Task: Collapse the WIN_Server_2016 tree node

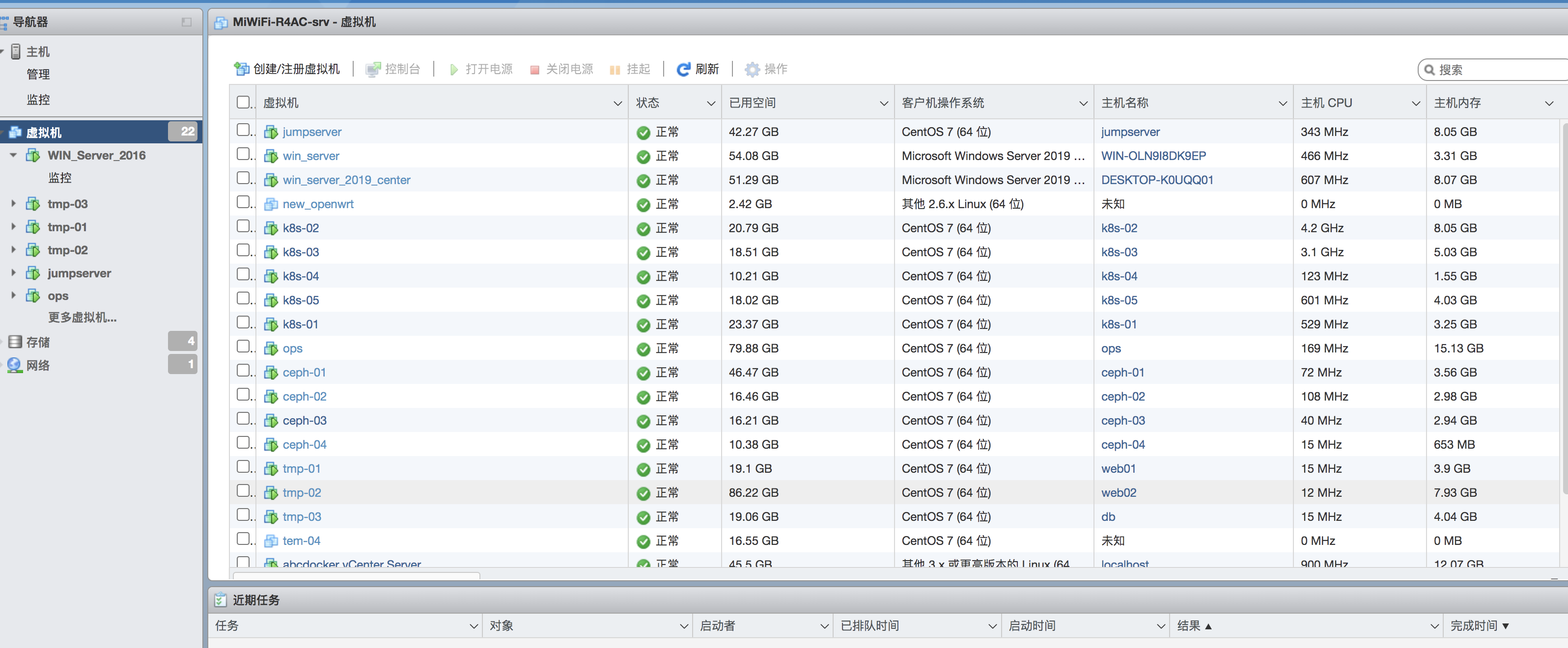Action: click(x=13, y=155)
